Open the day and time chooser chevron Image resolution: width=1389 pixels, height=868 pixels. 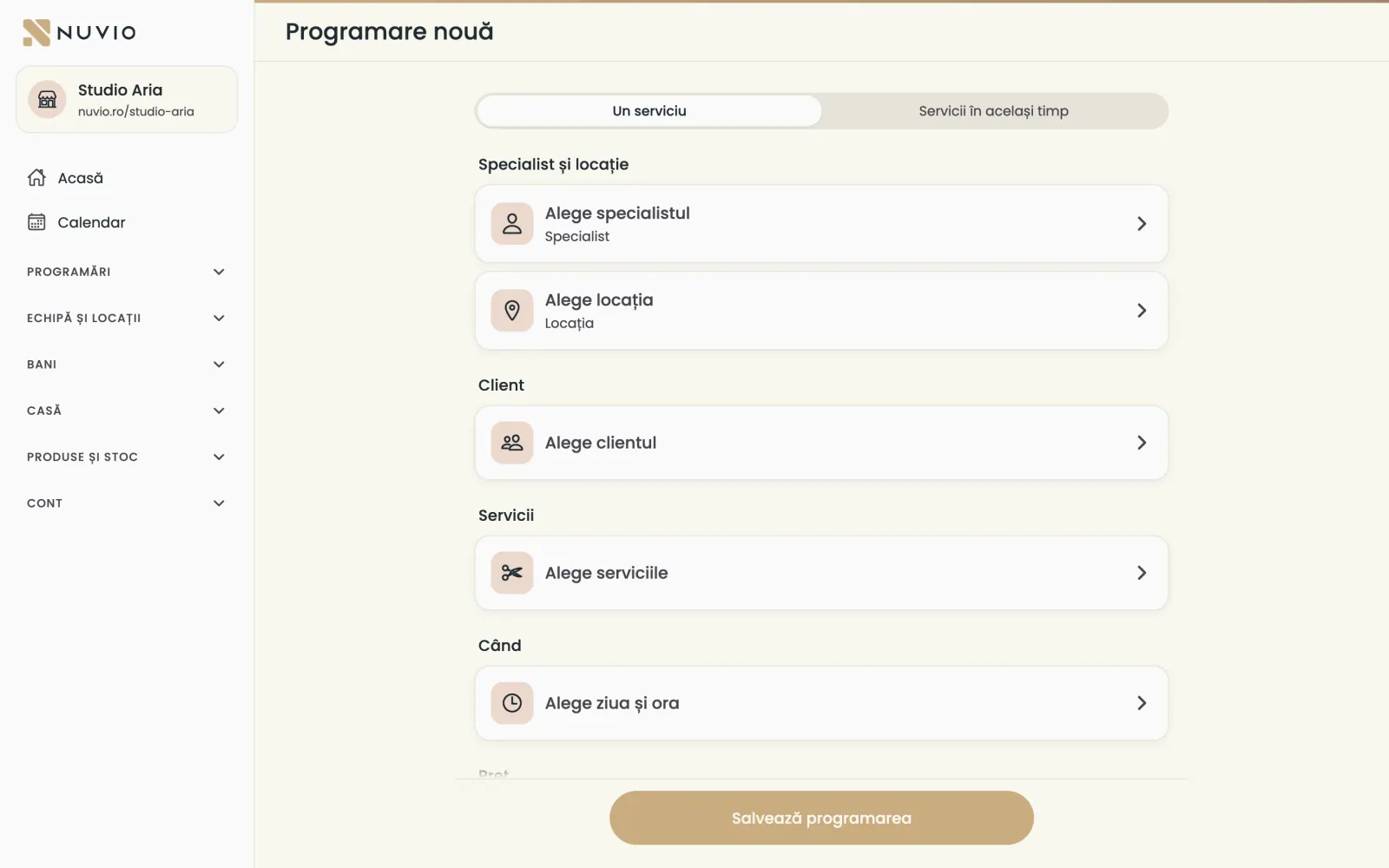tap(1142, 703)
